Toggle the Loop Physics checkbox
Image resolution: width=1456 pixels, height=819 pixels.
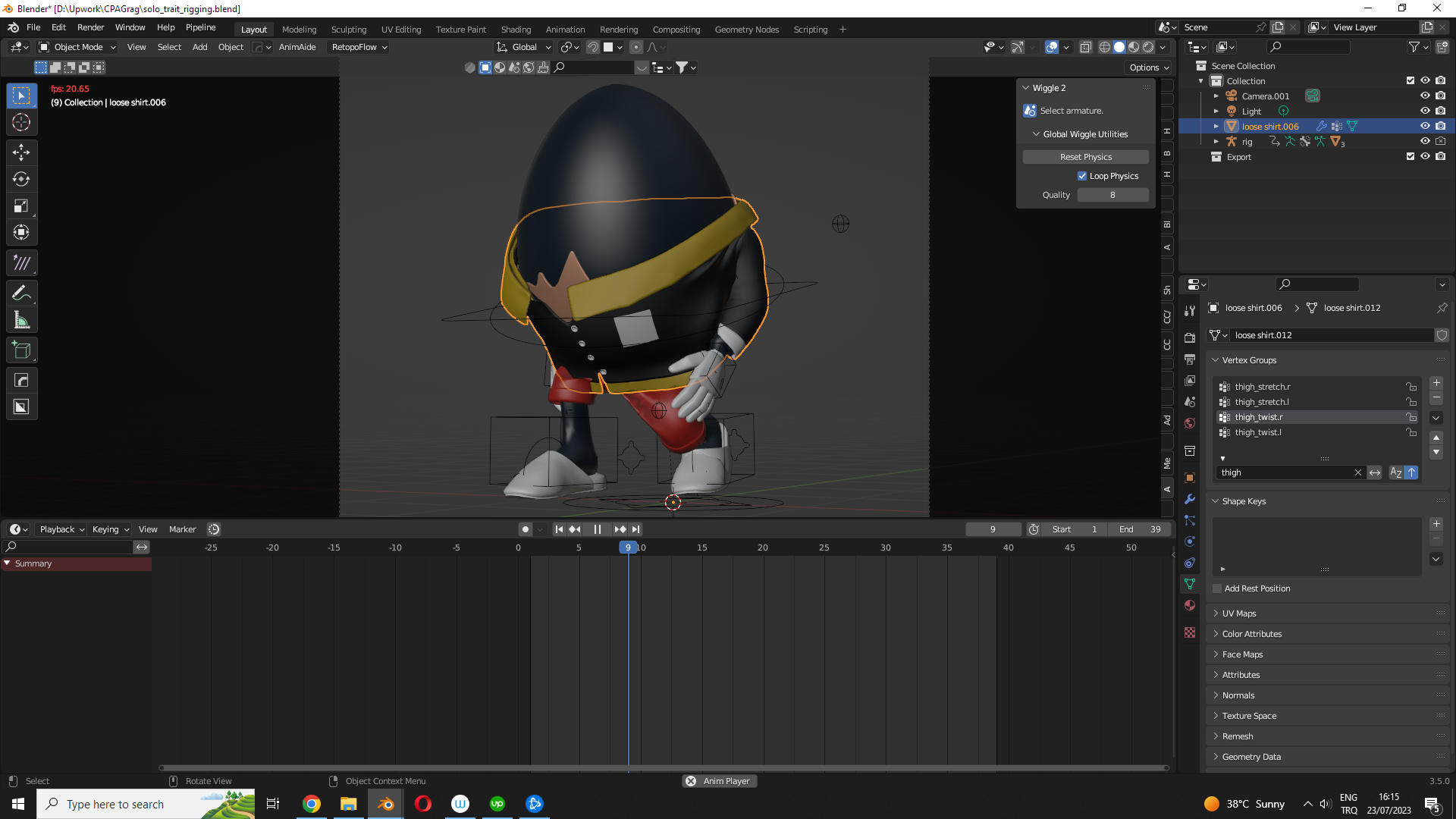tap(1082, 176)
